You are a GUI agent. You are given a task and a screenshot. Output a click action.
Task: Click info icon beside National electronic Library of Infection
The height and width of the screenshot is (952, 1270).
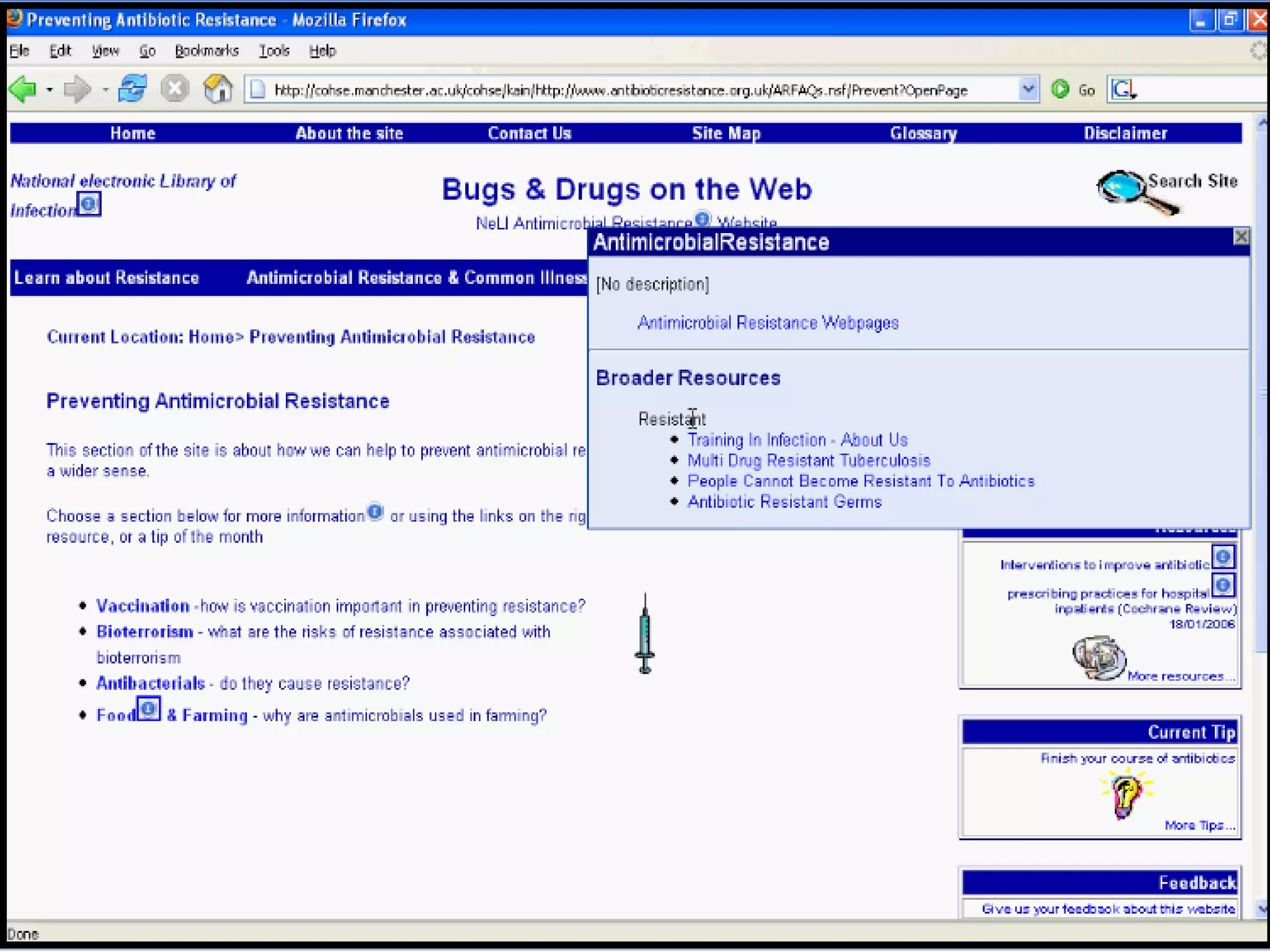[89, 204]
